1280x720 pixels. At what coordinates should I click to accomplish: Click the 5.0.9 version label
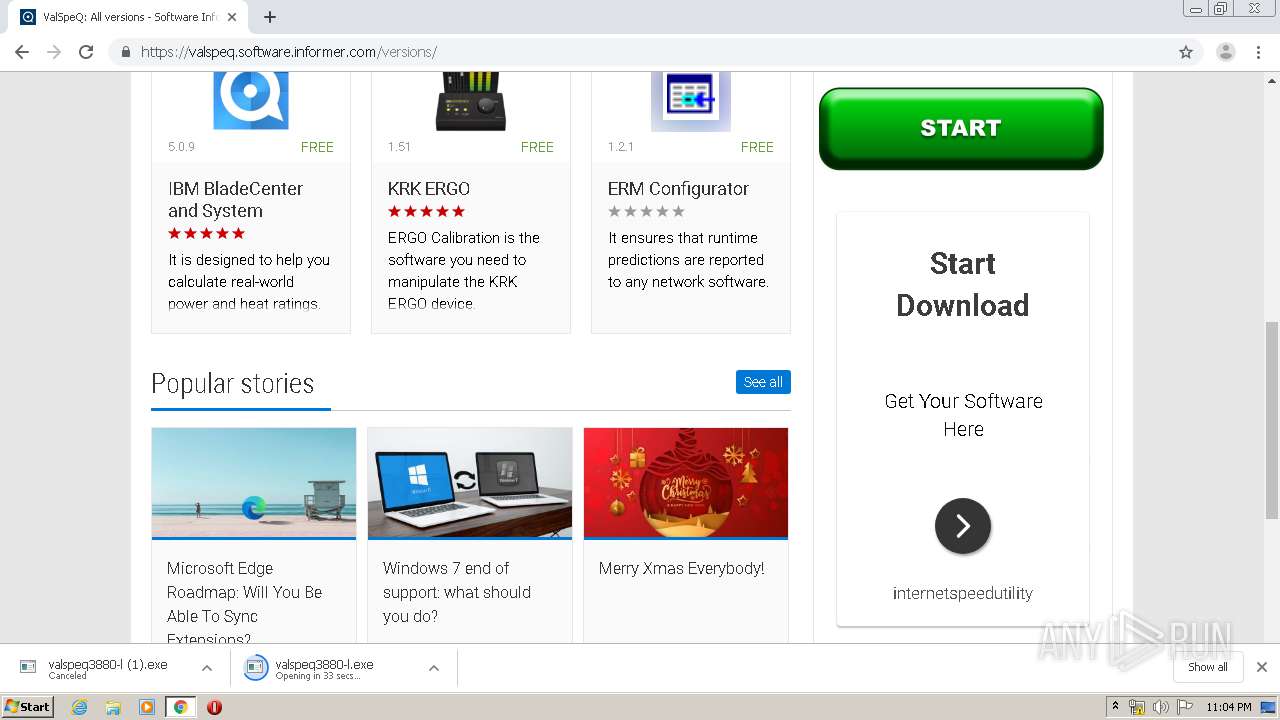point(181,147)
